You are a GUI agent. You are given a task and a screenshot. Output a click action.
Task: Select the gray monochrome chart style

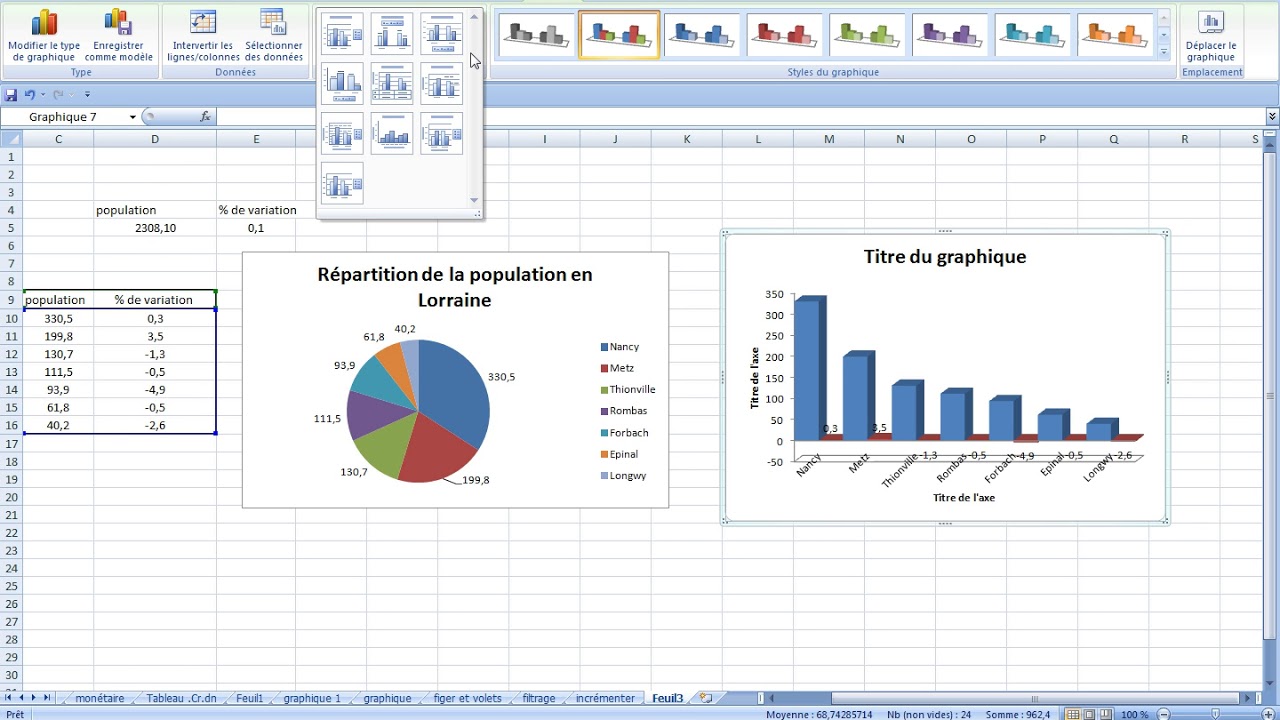536,34
